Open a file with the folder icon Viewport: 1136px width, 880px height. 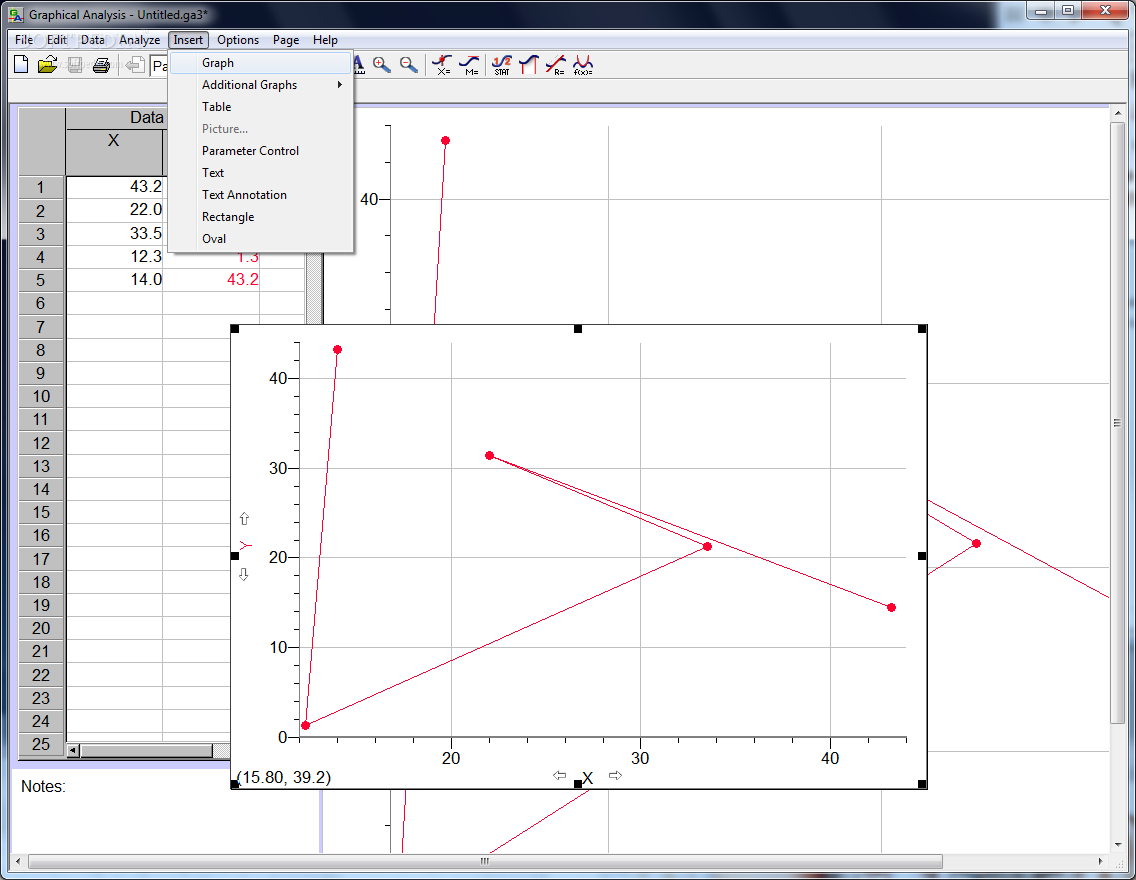point(47,64)
